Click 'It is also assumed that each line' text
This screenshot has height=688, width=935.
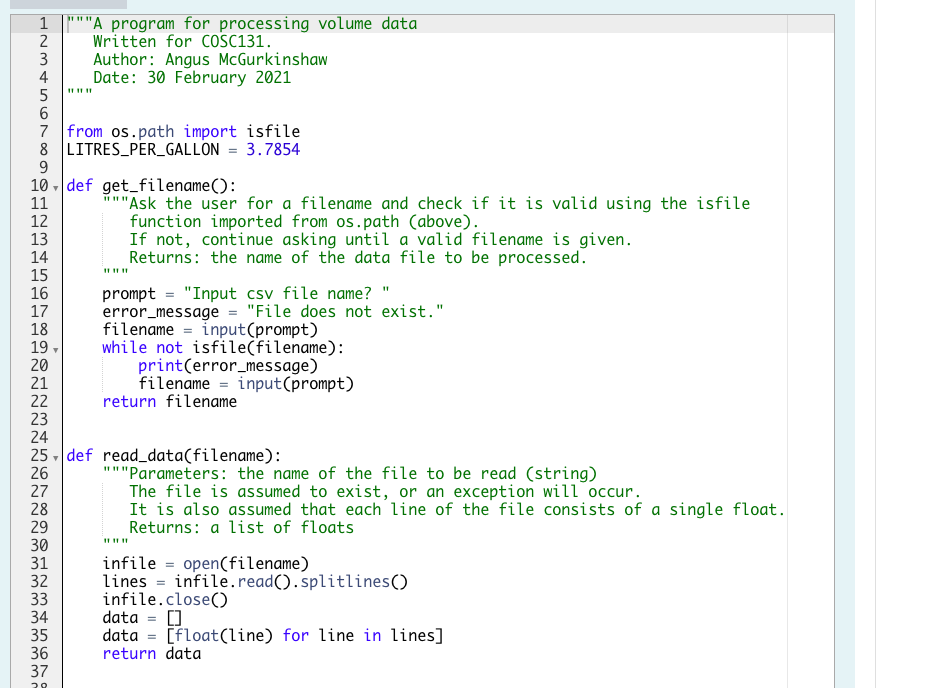click(277, 510)
